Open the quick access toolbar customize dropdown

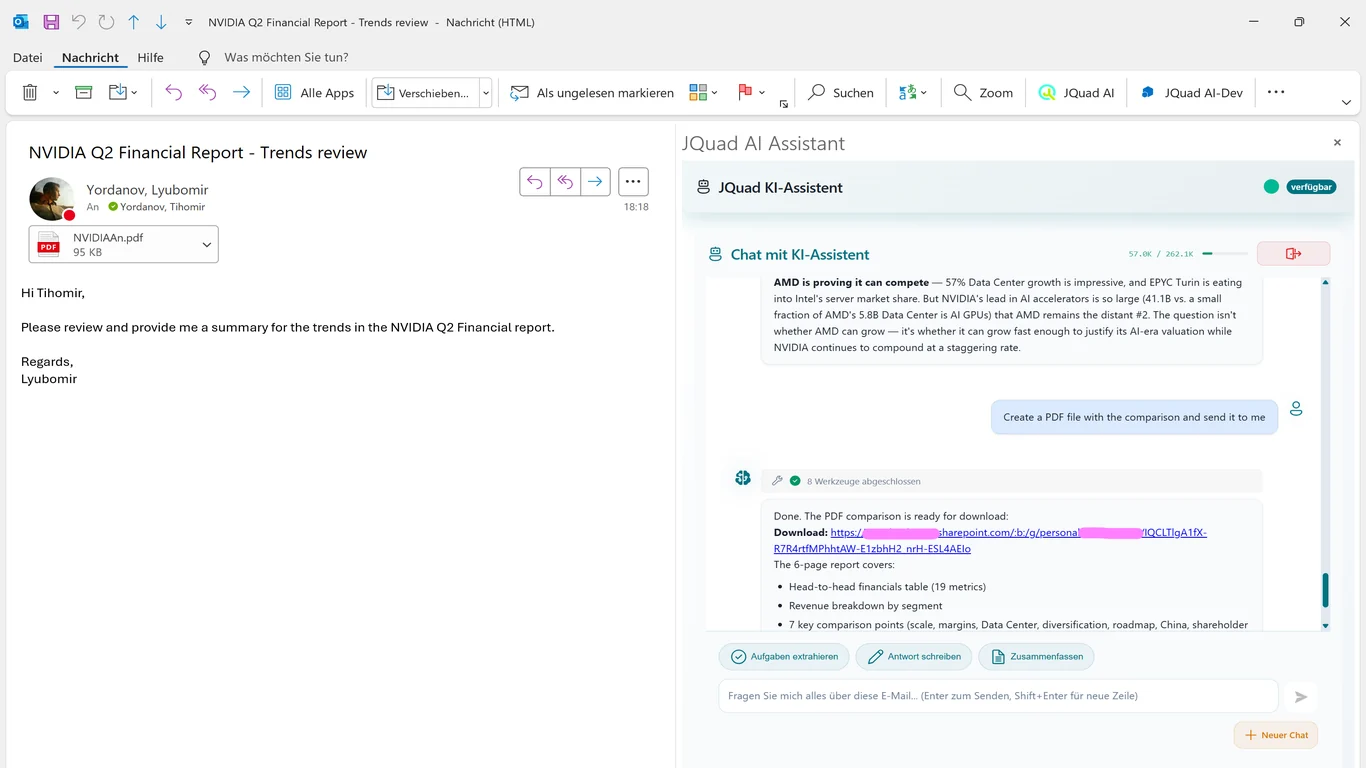[189, 22]
